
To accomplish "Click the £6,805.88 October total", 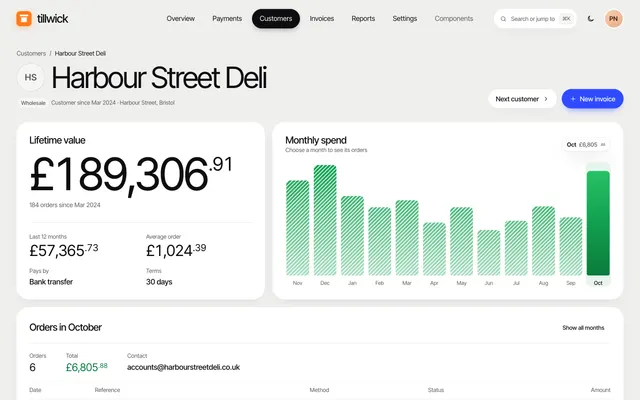I will 87,367.
